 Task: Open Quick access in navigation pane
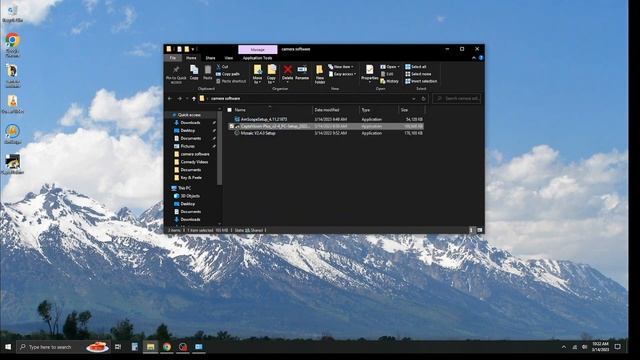[x=189, y=115]
